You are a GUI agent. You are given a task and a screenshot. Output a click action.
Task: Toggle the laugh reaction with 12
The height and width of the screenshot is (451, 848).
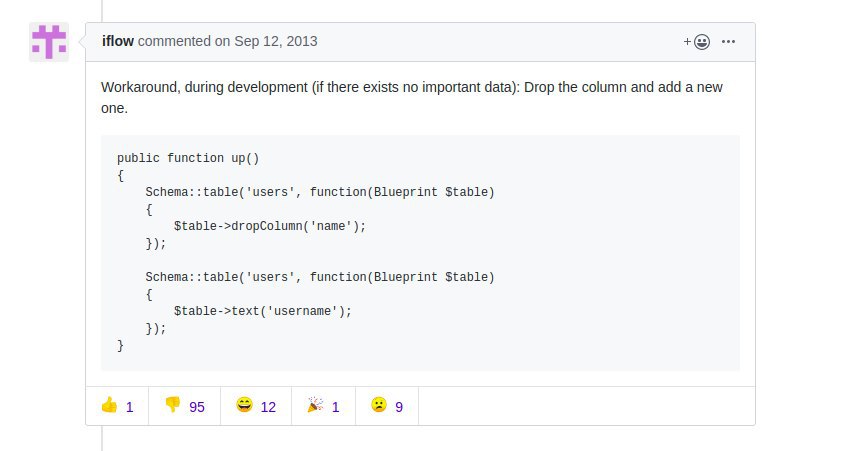point(256,406)
